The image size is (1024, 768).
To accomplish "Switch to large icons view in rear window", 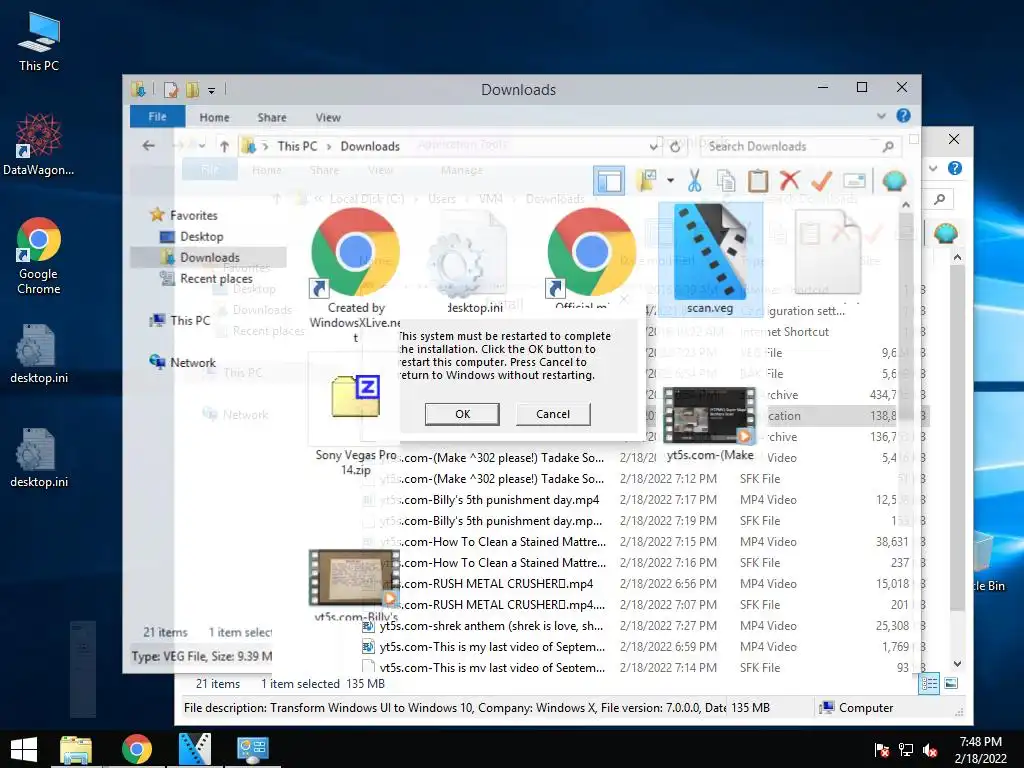I will click(x=951, y=684).
